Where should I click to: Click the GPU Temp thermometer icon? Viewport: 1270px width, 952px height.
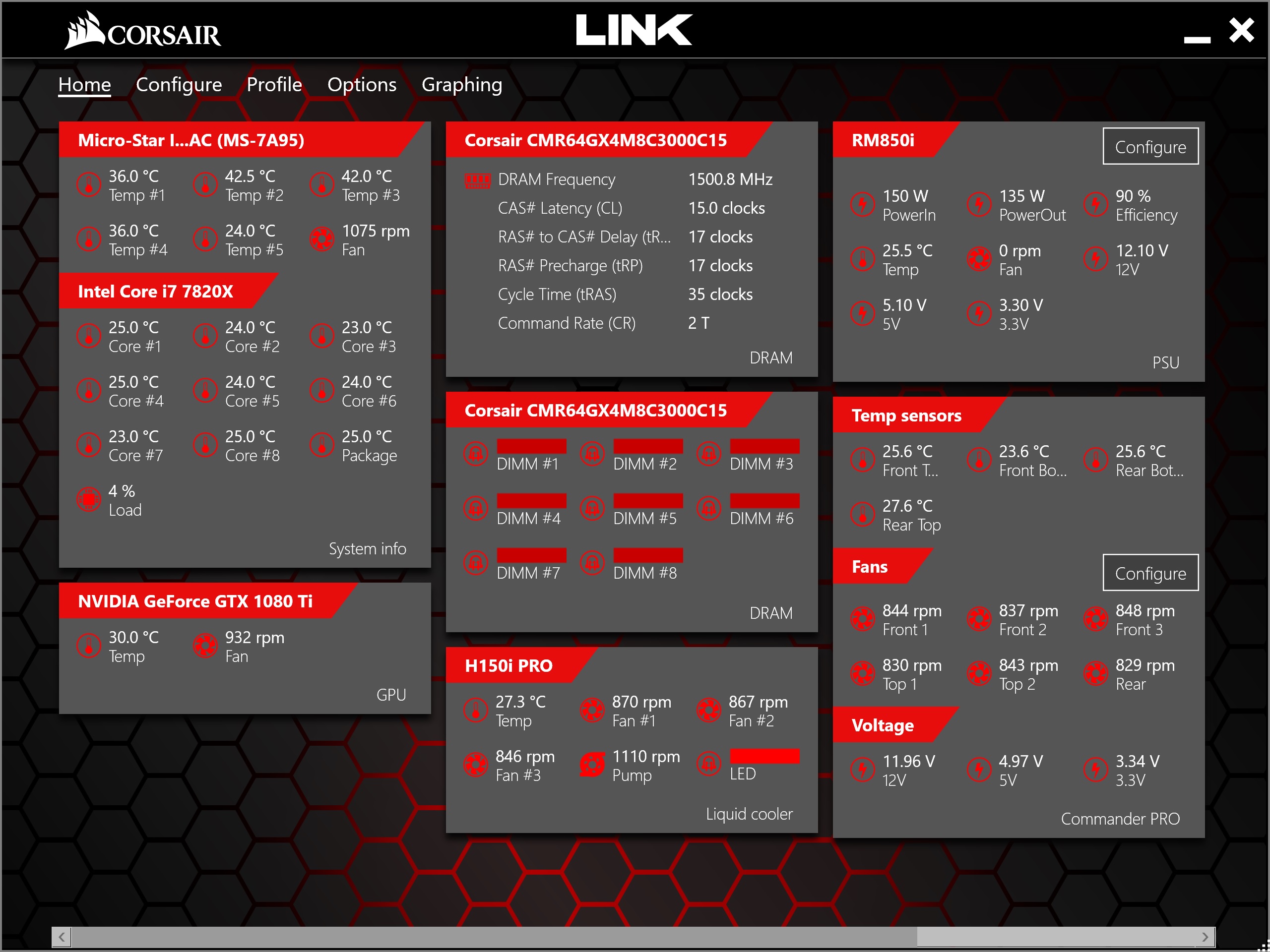point(89,645)
